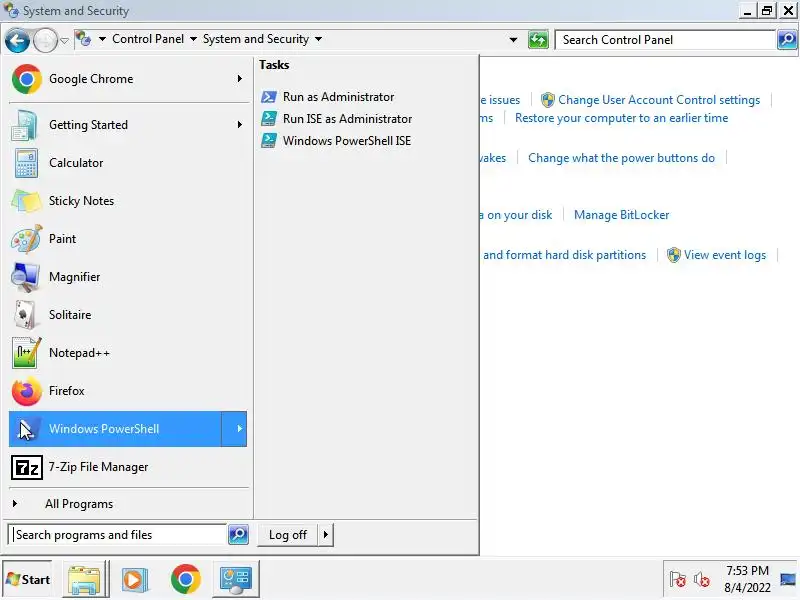Open Windows Media Player on the taskbar

[135, 579]
